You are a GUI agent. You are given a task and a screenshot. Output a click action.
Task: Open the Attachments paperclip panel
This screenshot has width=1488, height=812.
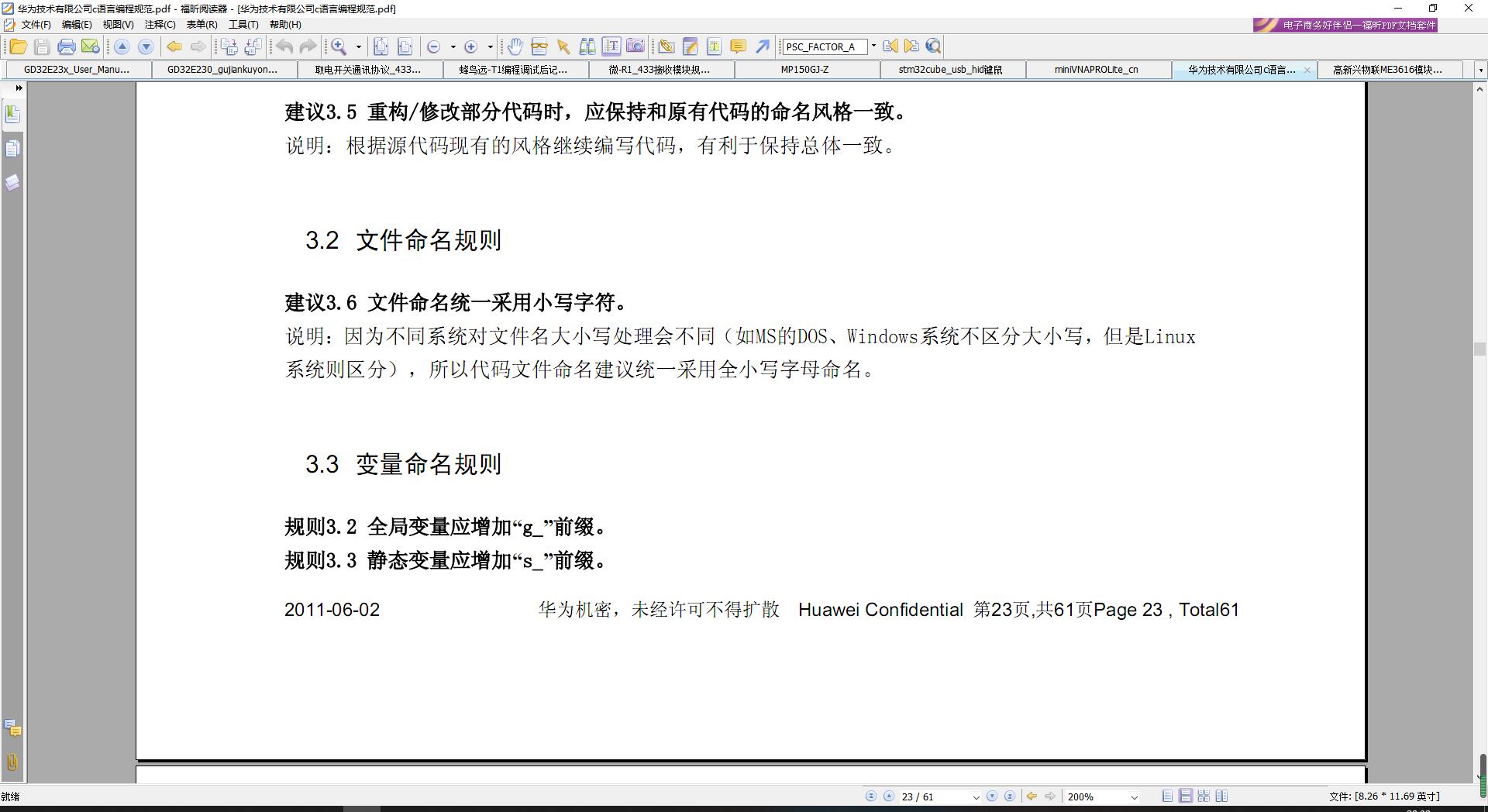pyautogui.click(x=12, y=762)
